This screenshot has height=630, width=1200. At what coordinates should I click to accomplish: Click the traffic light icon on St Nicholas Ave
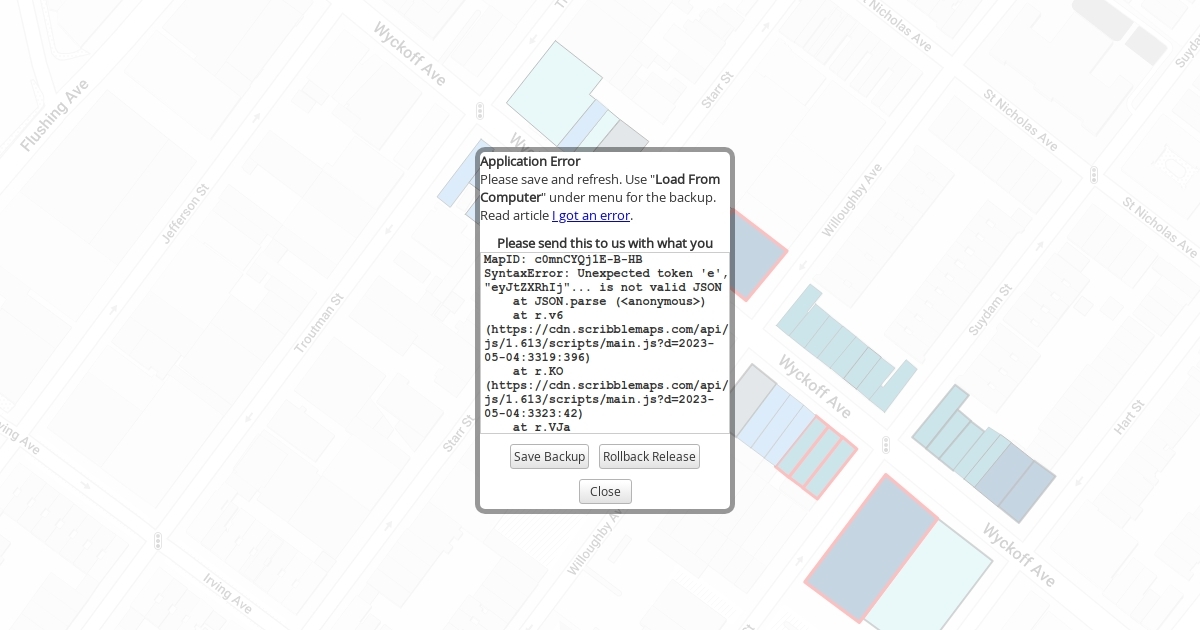pos(1094,175)
